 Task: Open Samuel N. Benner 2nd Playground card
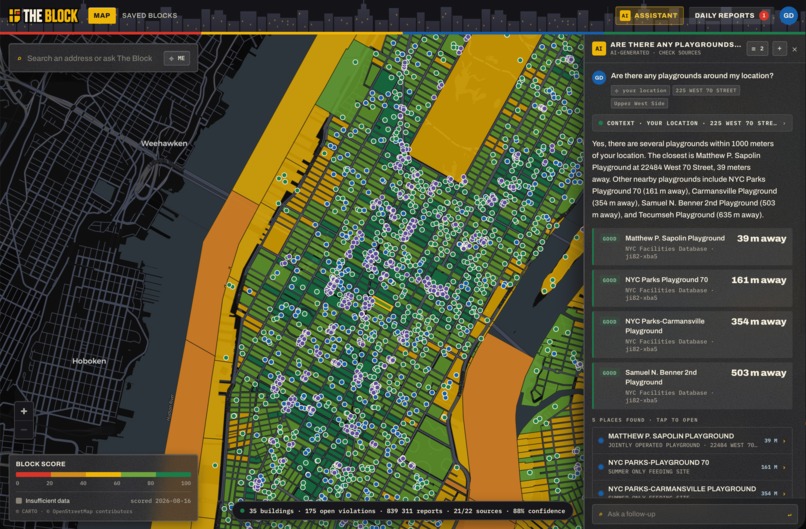pos(692,386)
